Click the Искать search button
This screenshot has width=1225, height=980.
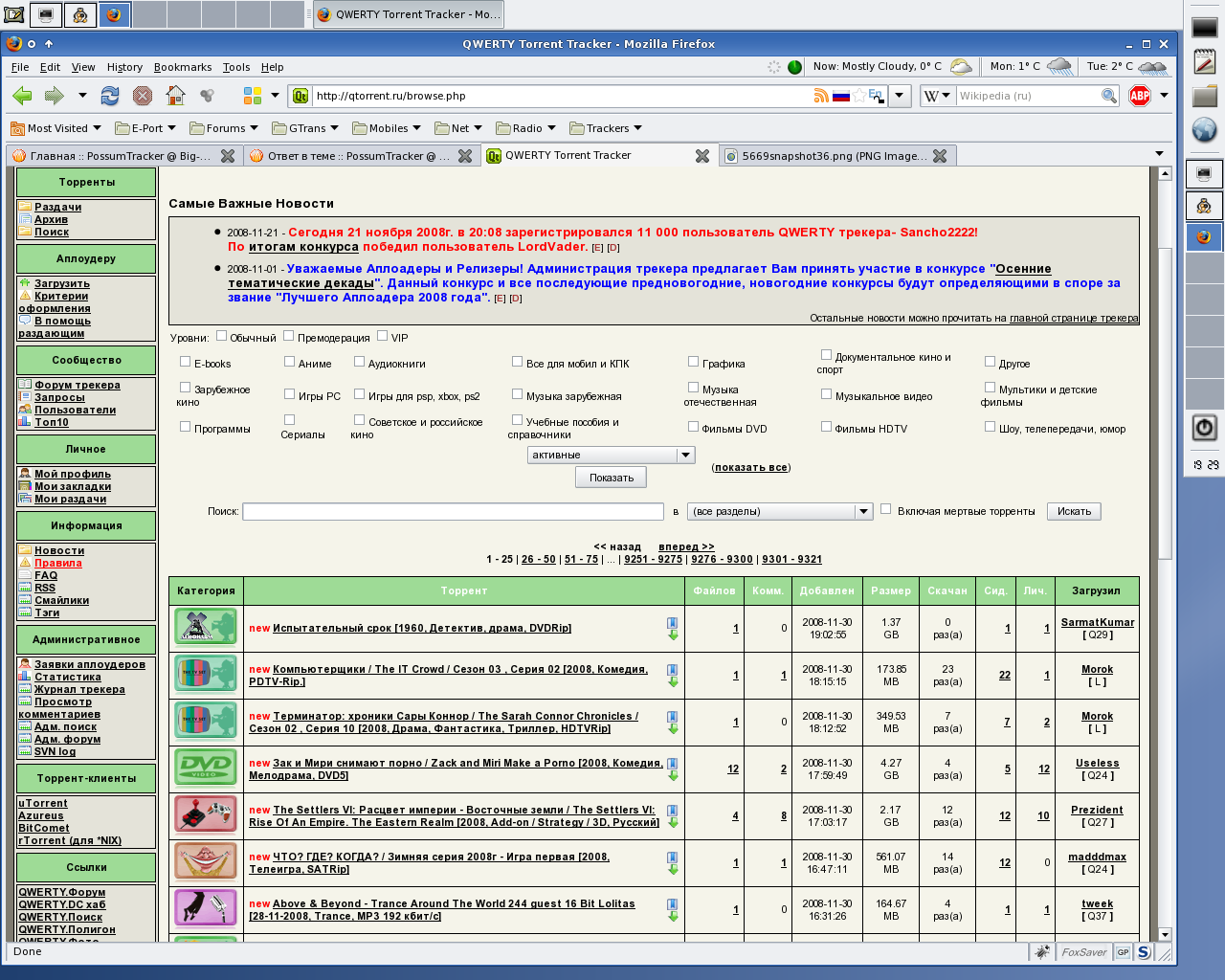(x=1074, y=512)
